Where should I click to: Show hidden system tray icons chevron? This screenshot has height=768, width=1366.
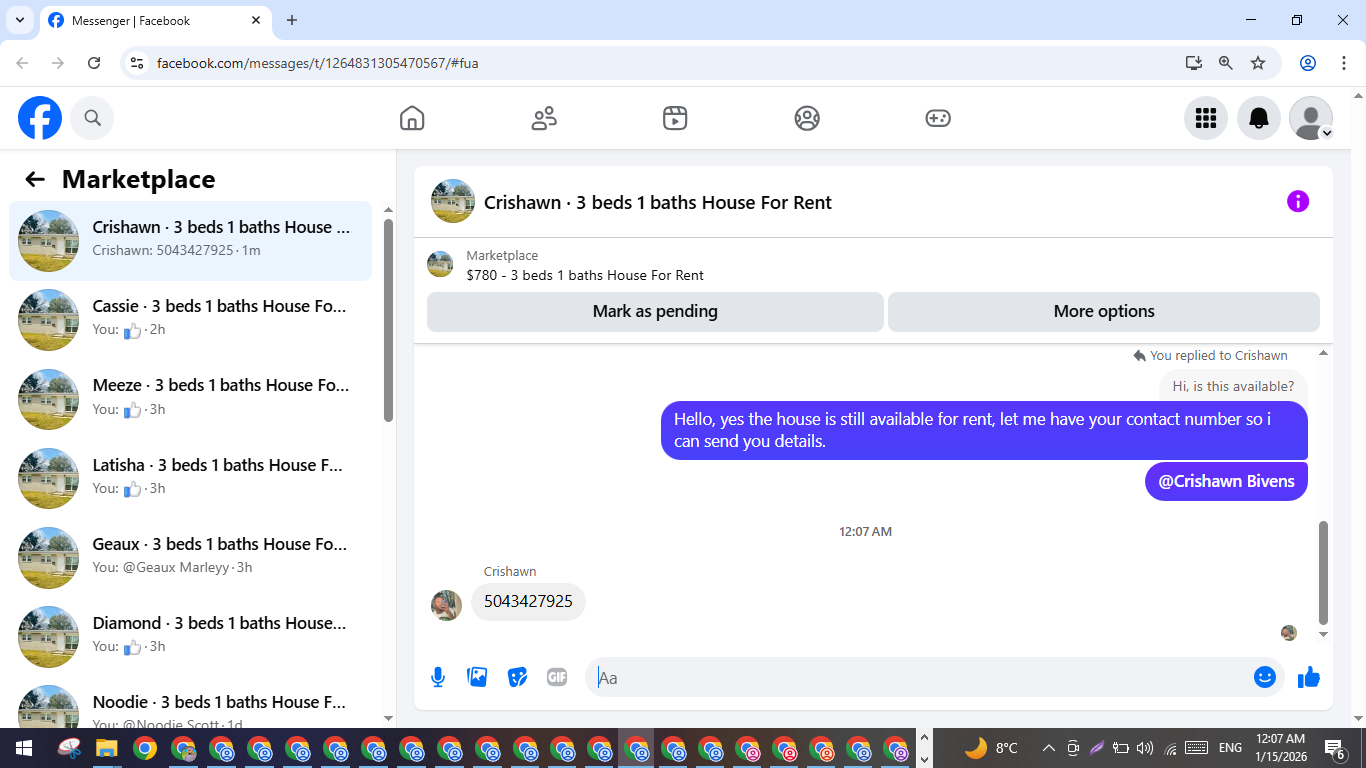tap(1048, 748)
